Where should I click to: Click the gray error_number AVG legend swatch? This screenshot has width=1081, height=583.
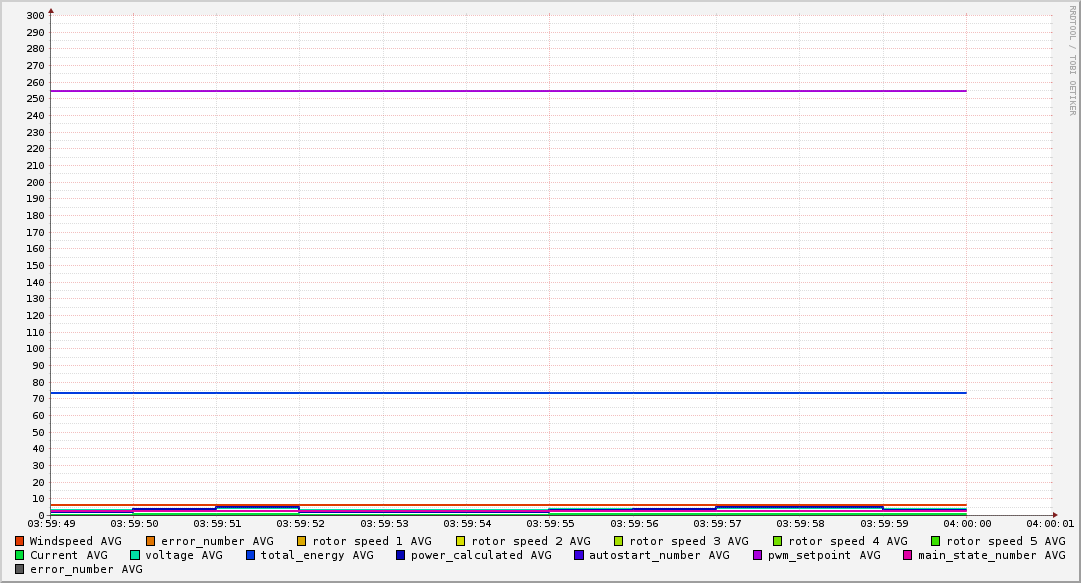click(20, 569)
